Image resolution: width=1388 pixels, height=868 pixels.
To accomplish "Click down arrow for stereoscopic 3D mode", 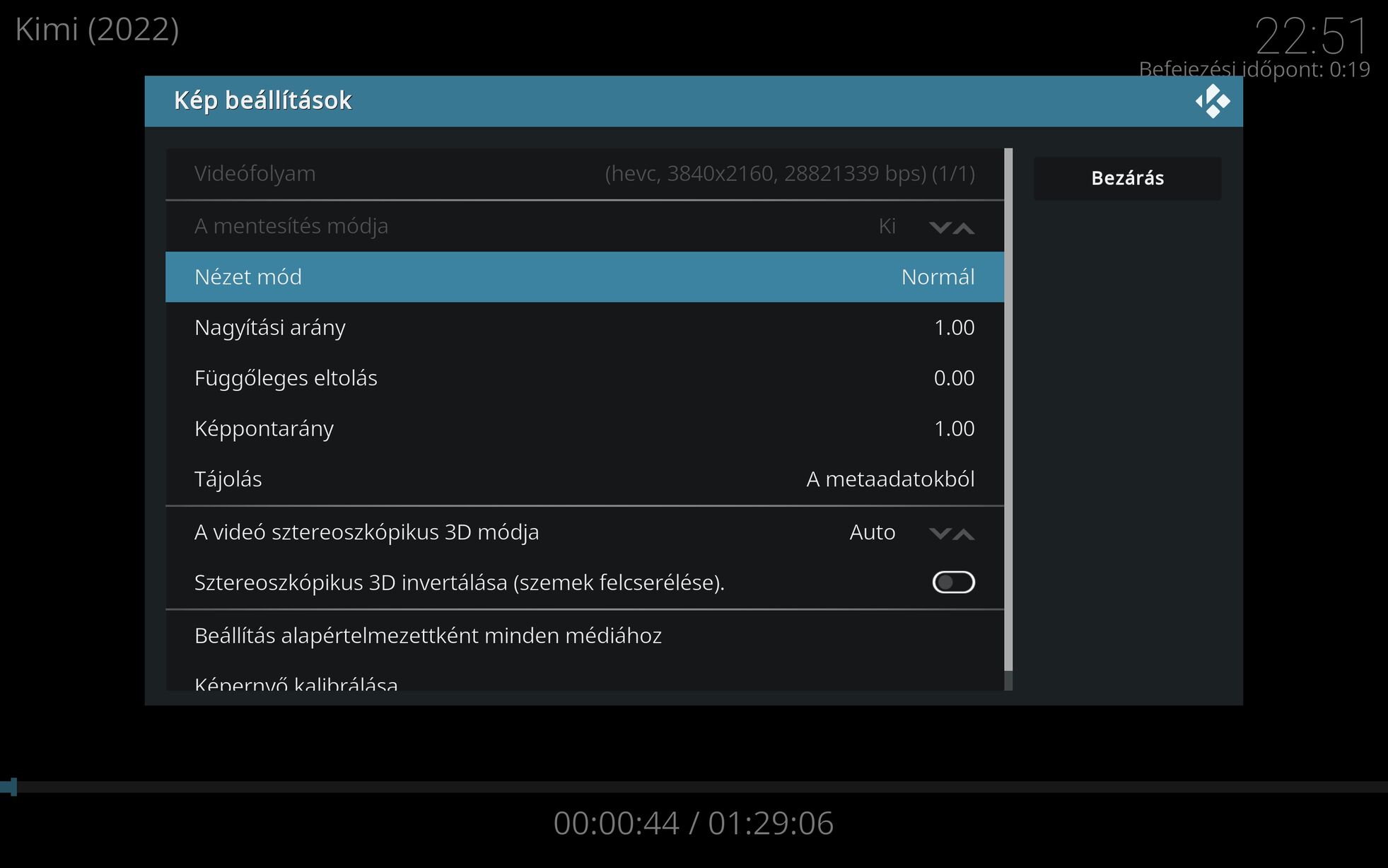I will pyautogui.click(x=939, y=533).
